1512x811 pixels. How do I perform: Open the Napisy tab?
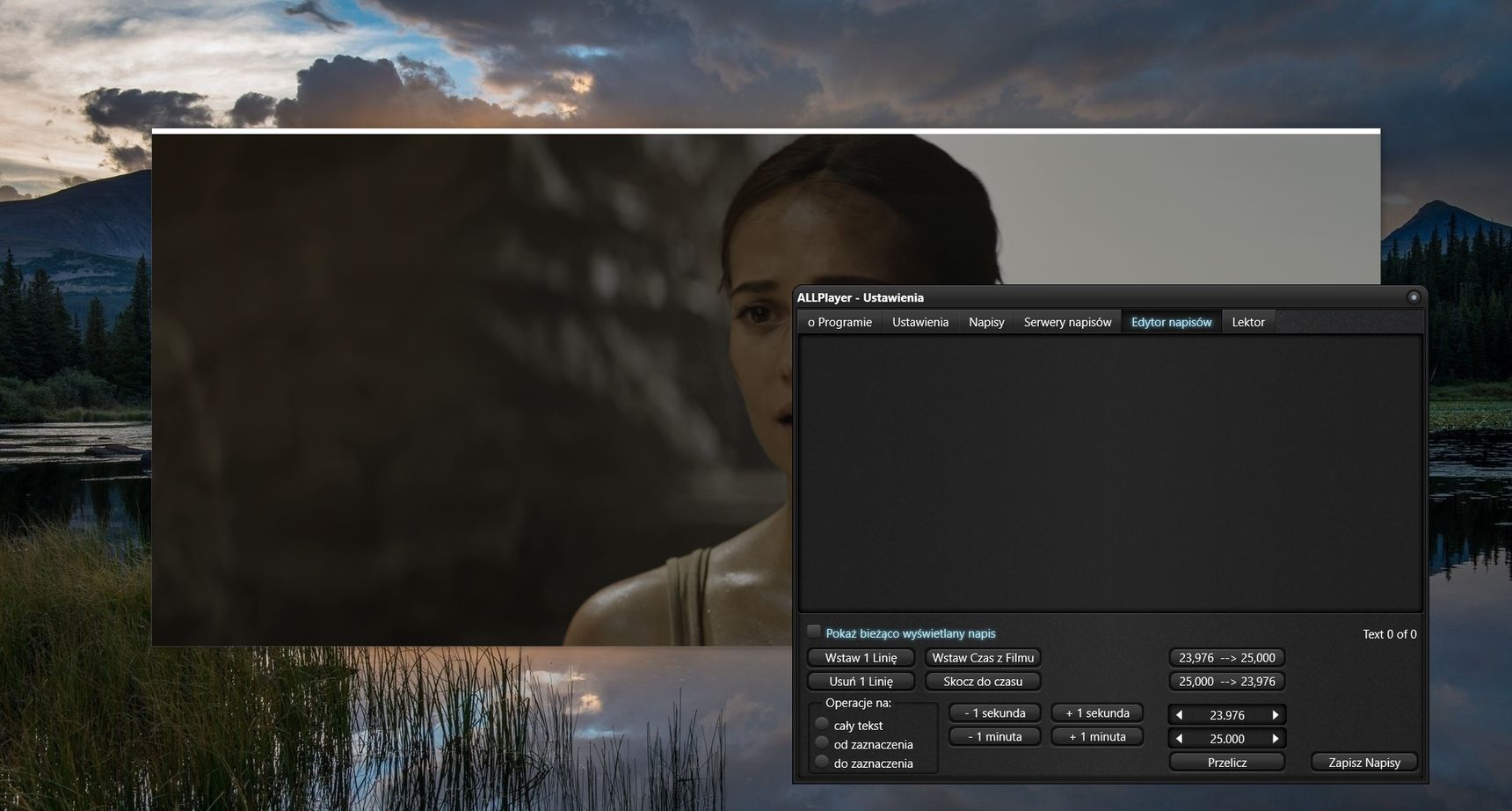(986, 322)
